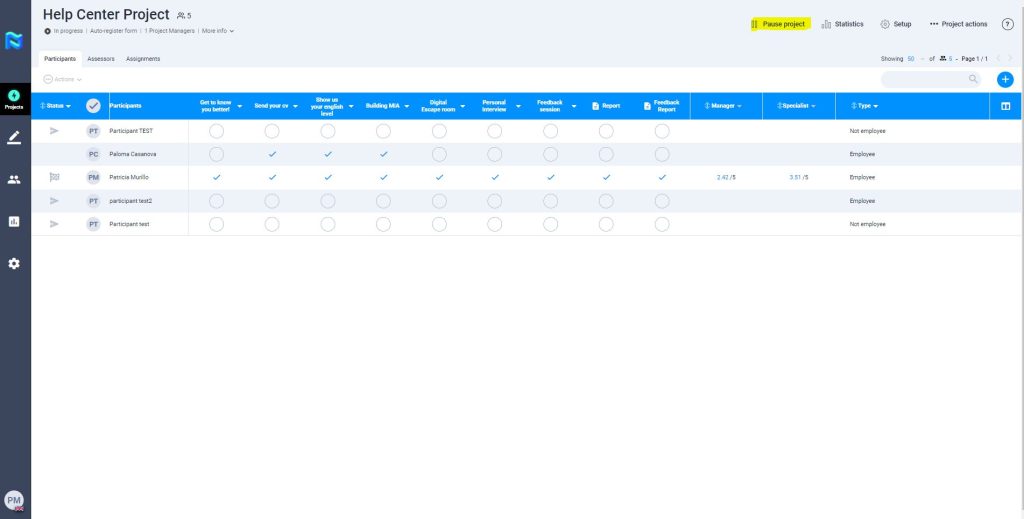Switch to the Assignments tab

tap(143, 59)
